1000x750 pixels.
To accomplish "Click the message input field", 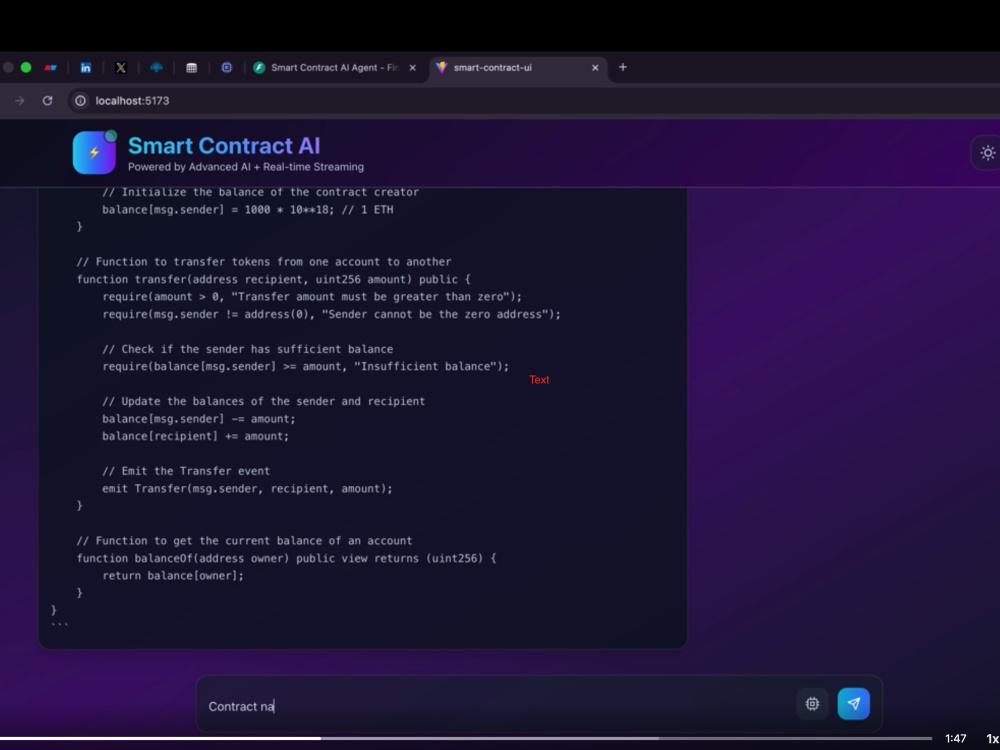I will [x=497, y=705].
